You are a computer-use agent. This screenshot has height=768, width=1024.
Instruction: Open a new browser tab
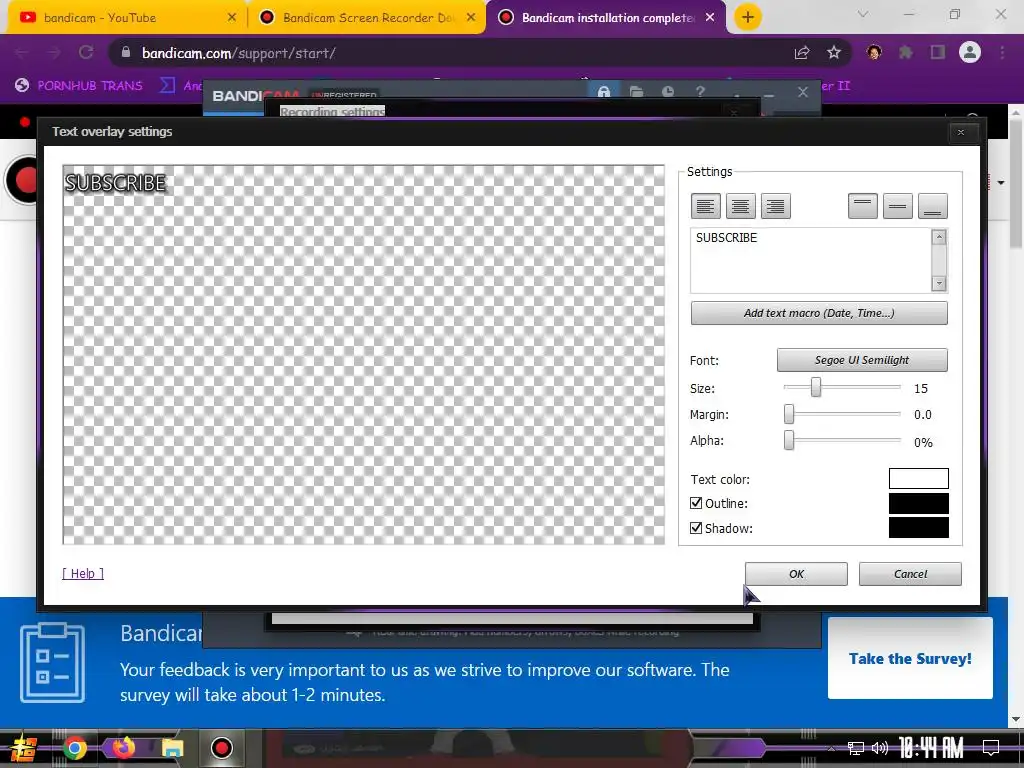[x=748, y=17]
